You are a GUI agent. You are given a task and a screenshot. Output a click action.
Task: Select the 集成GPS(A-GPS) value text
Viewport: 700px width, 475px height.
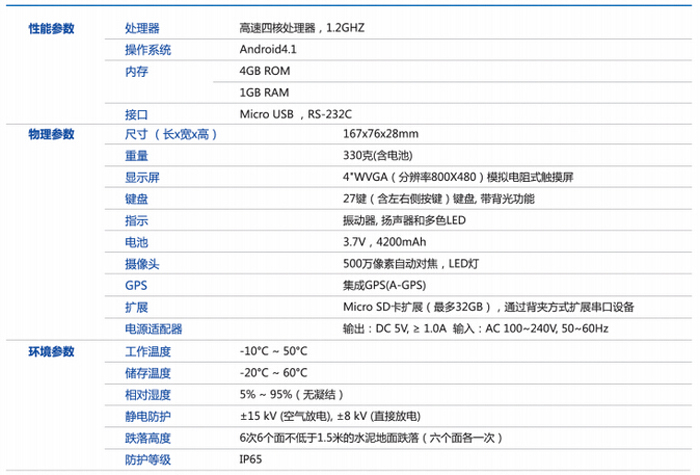click(x=385, y=286)
